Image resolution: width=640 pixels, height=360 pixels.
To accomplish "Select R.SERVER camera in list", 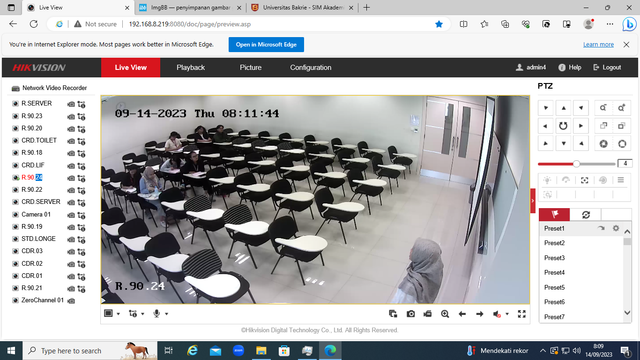I will click(36, 104).
